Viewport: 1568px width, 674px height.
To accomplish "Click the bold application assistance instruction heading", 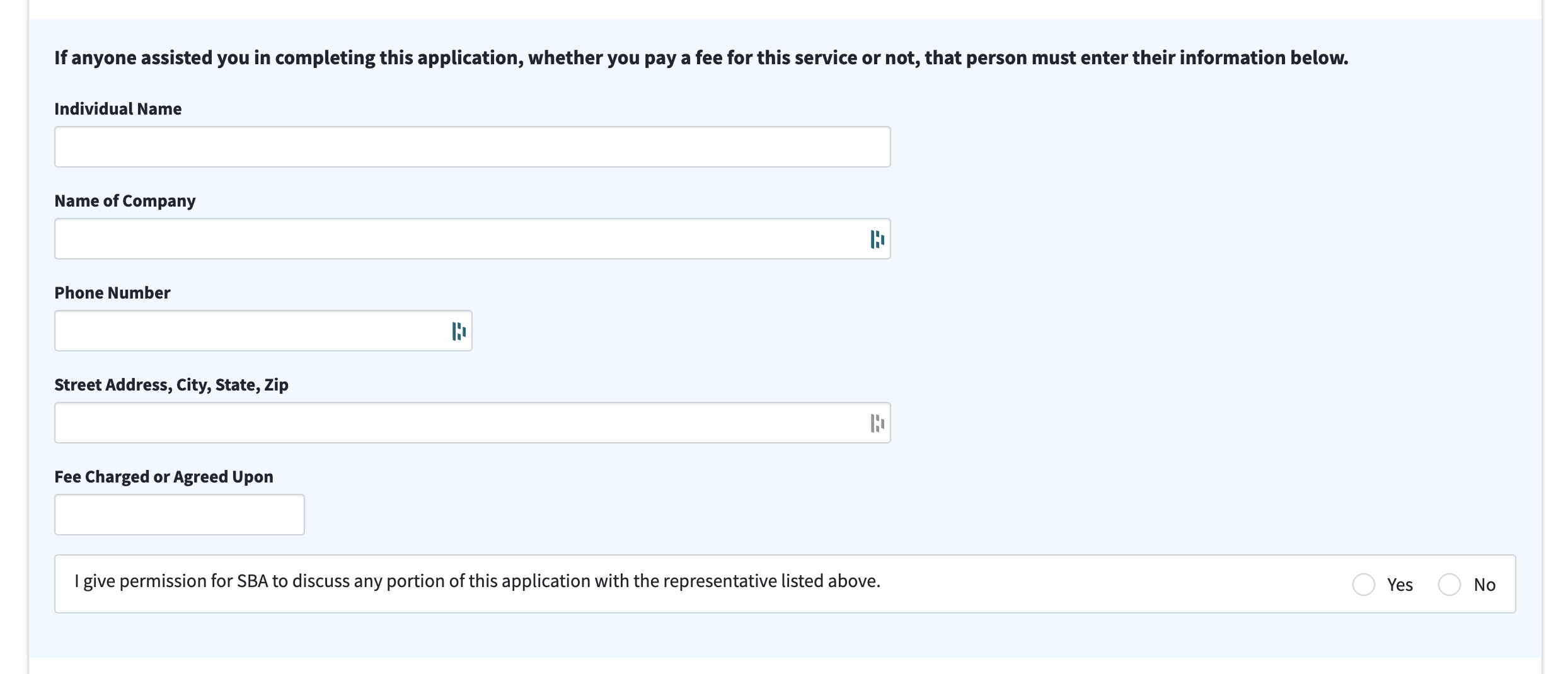I will tap(701, 58).
